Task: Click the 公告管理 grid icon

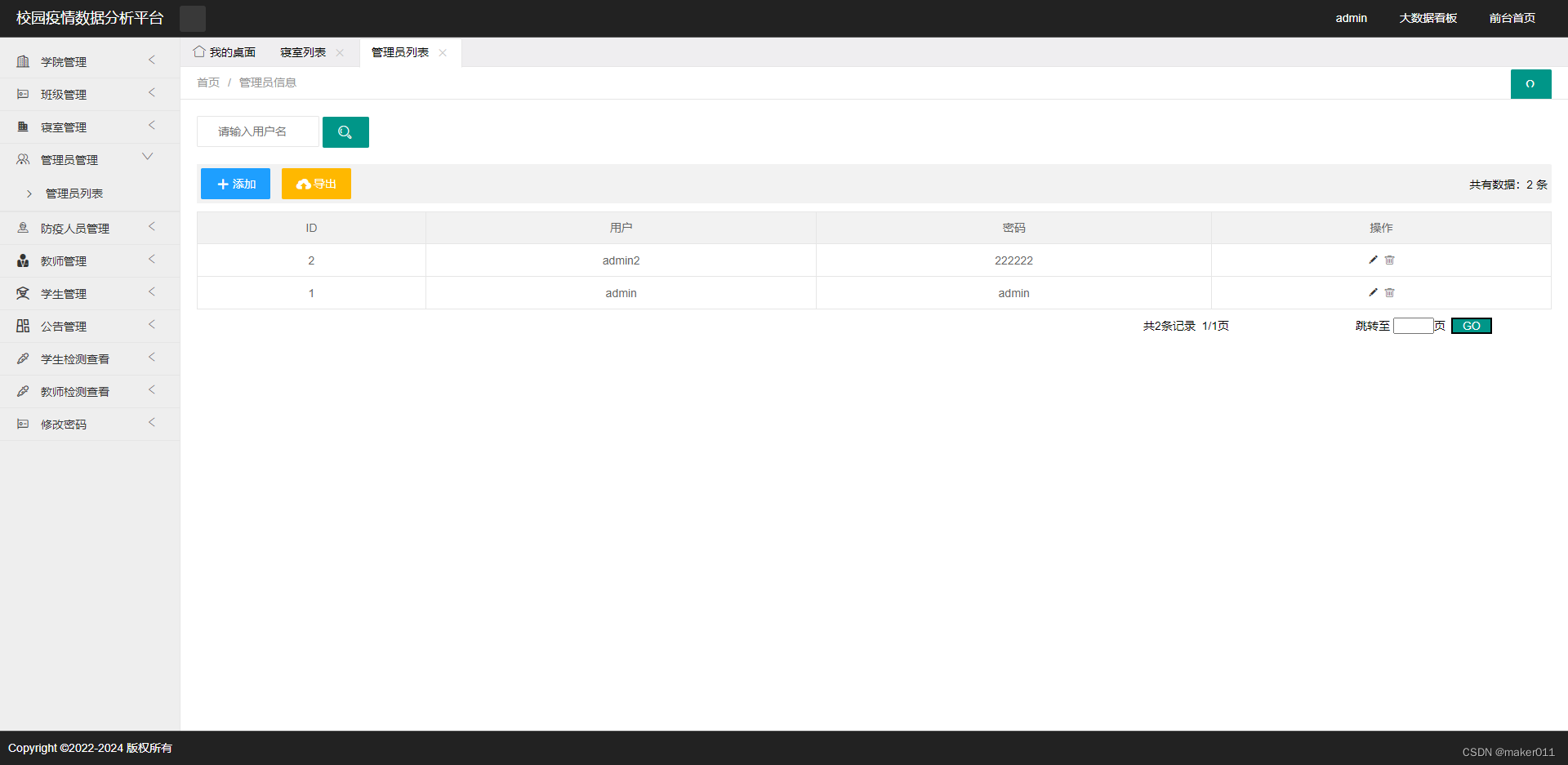Action: 23,327
